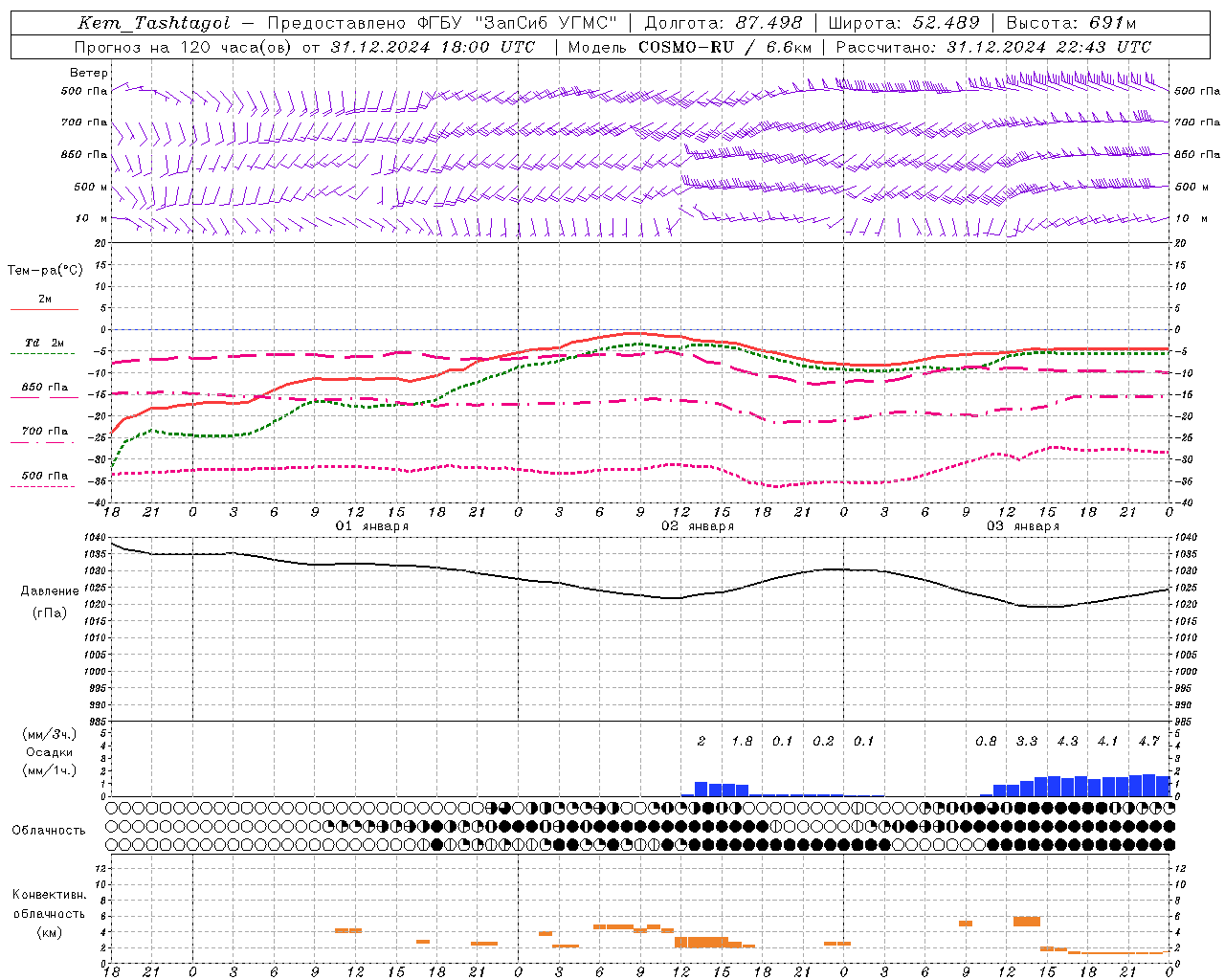Image resolution: width=1225 pixels, height=980 pixels.
Task: Click the Облачность panel label
Action: [x=49, y=831]
